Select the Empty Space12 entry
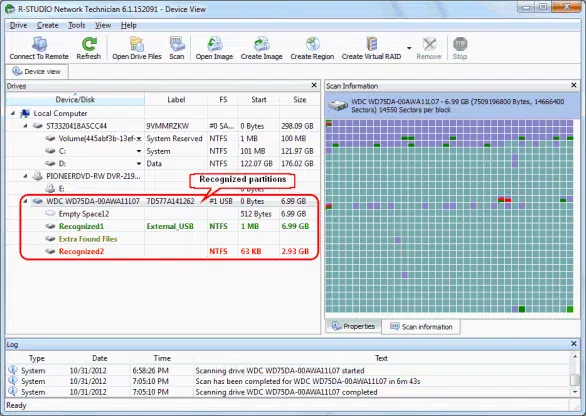The image size is (586, 416). click(x=84, y=214)
